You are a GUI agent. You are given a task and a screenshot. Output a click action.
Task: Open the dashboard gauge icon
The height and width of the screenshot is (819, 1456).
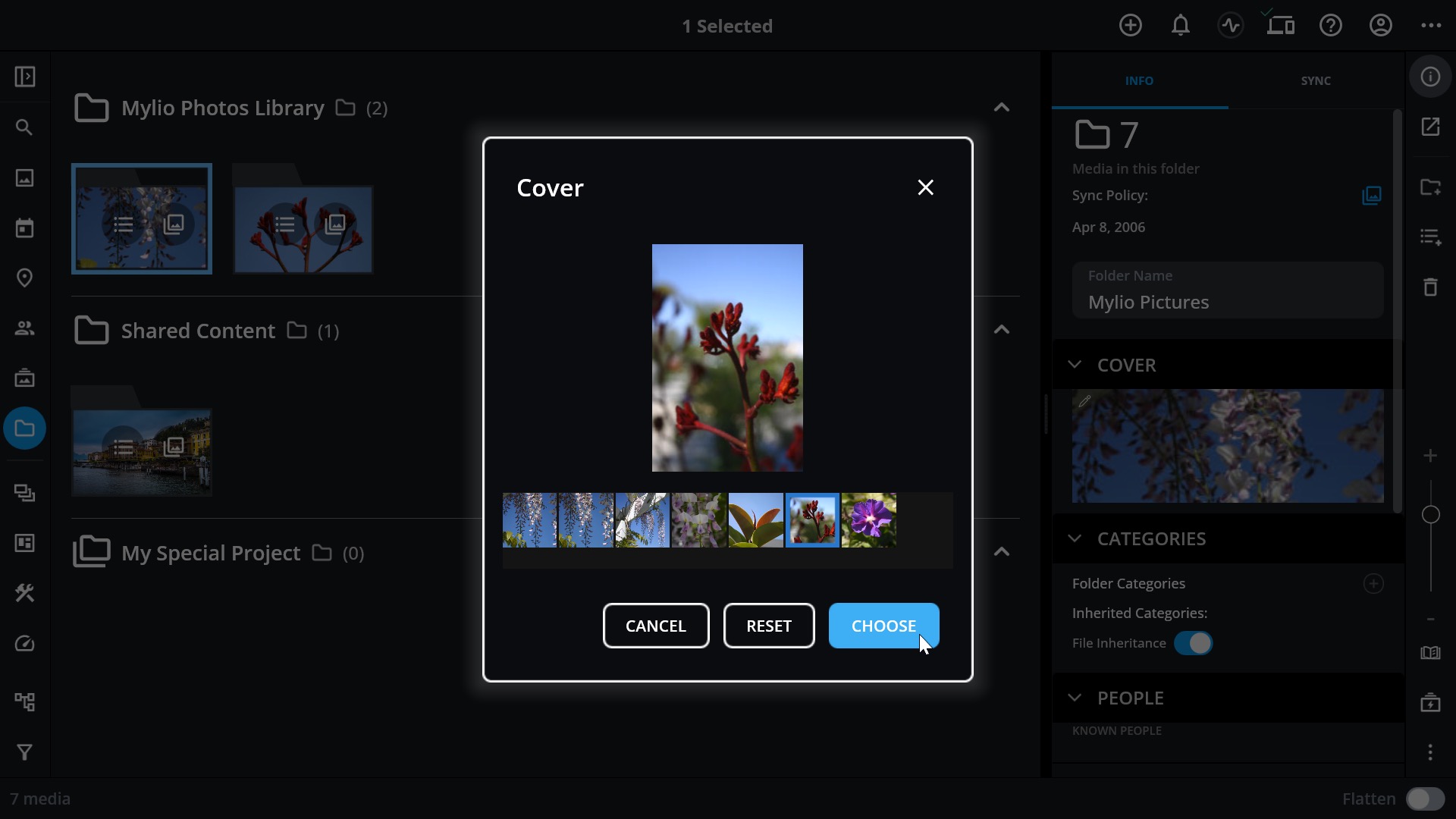(x=25, y=644)
